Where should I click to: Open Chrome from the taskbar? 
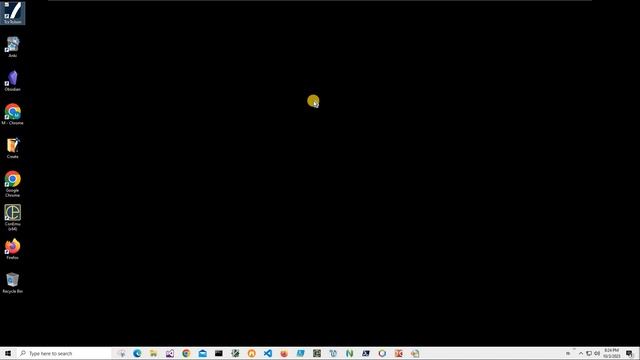[x=186, y=353]
